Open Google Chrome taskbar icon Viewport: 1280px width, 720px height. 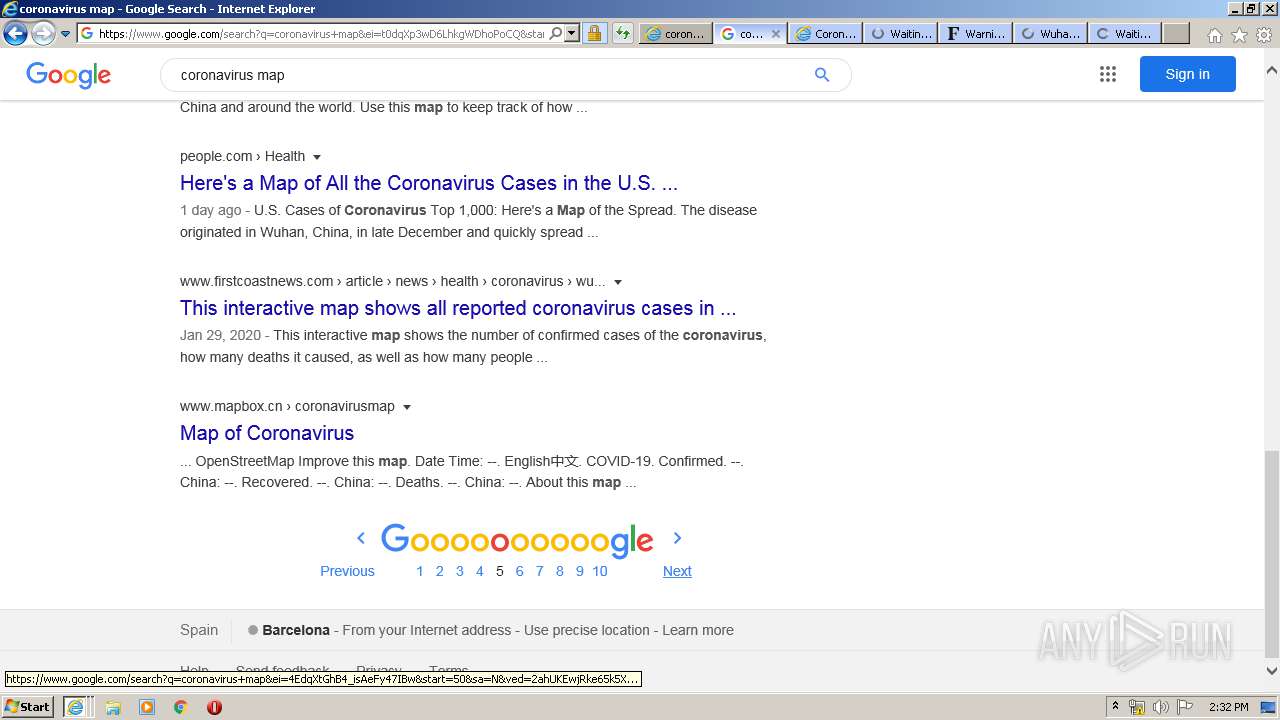[180, 707]
